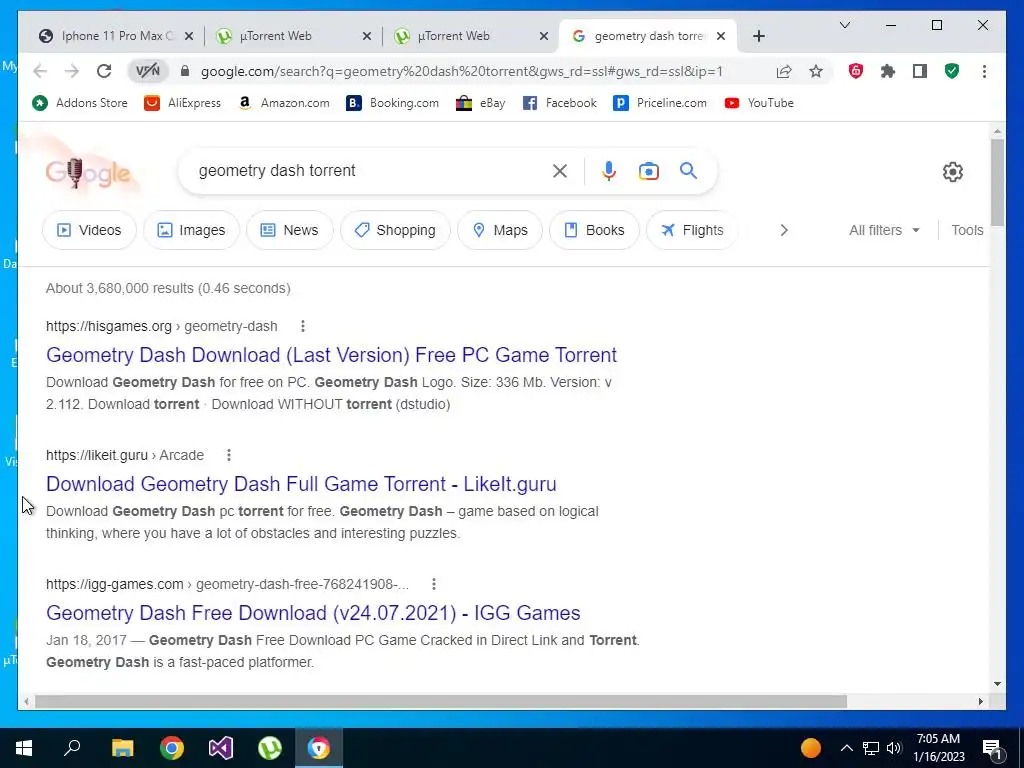Click the scroll-down arrow of scrollbar
Image resolution: width=1024 pixels, height=768 pixels.
point(997,684)
